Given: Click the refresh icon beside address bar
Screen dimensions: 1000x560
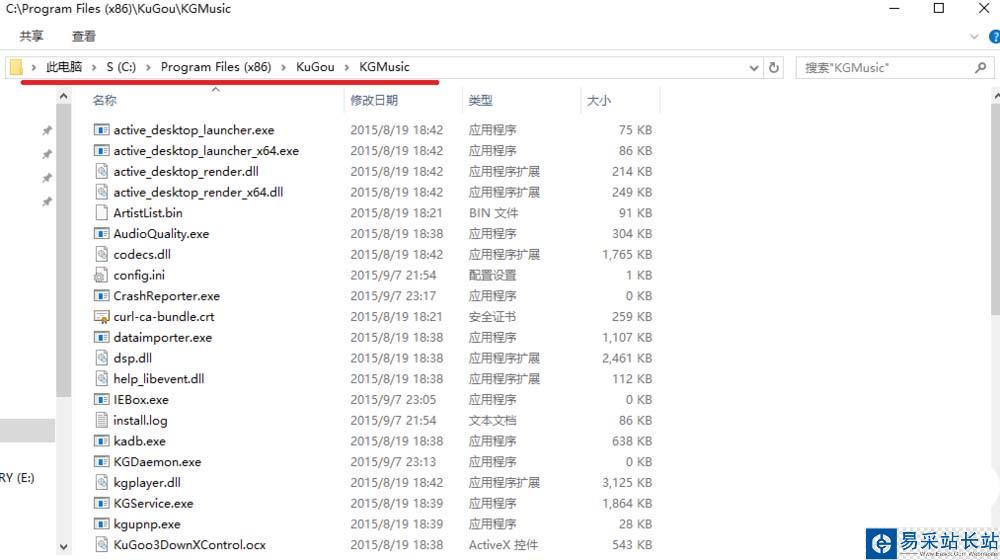Looking at the screenshot, I should [x=774, y=67].
